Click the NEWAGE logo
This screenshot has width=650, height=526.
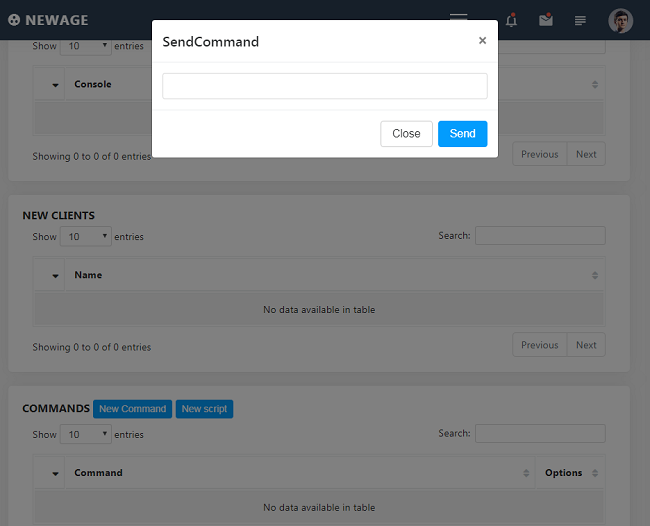tap(48, 20)
